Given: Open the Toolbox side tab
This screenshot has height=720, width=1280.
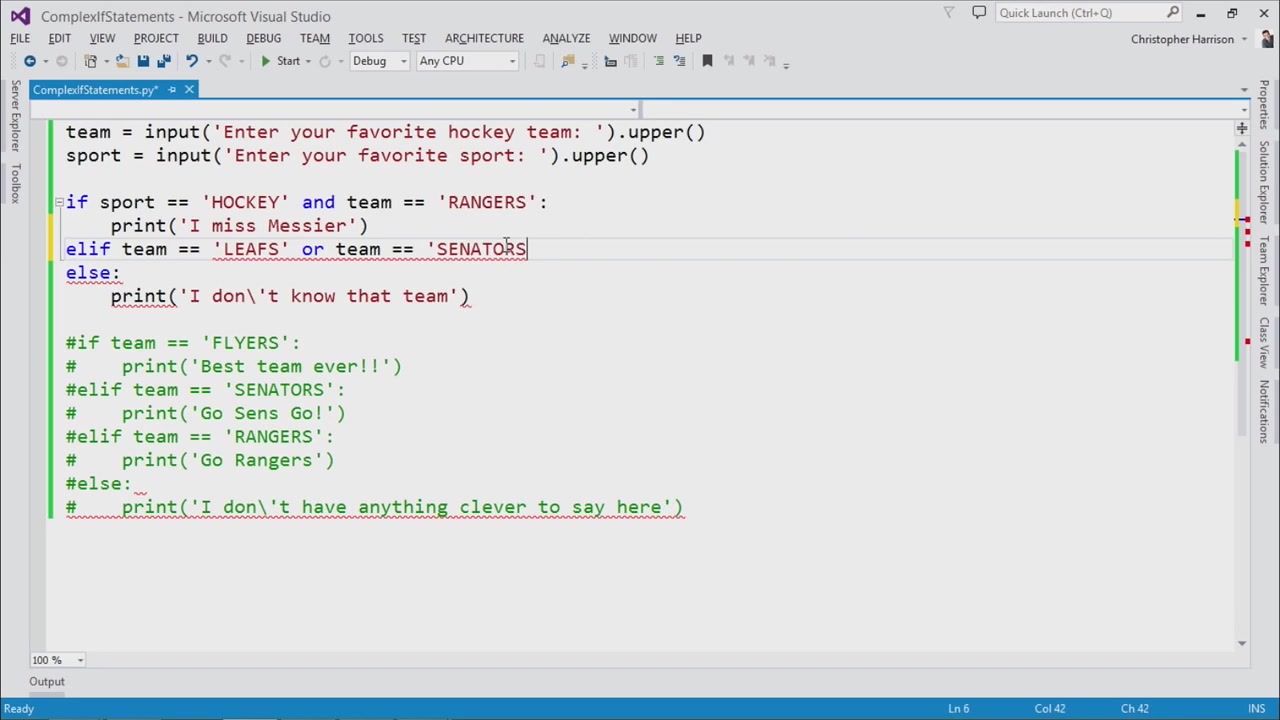Looking at the screenshot, I should pyautogui.click(x=15, y=184).
